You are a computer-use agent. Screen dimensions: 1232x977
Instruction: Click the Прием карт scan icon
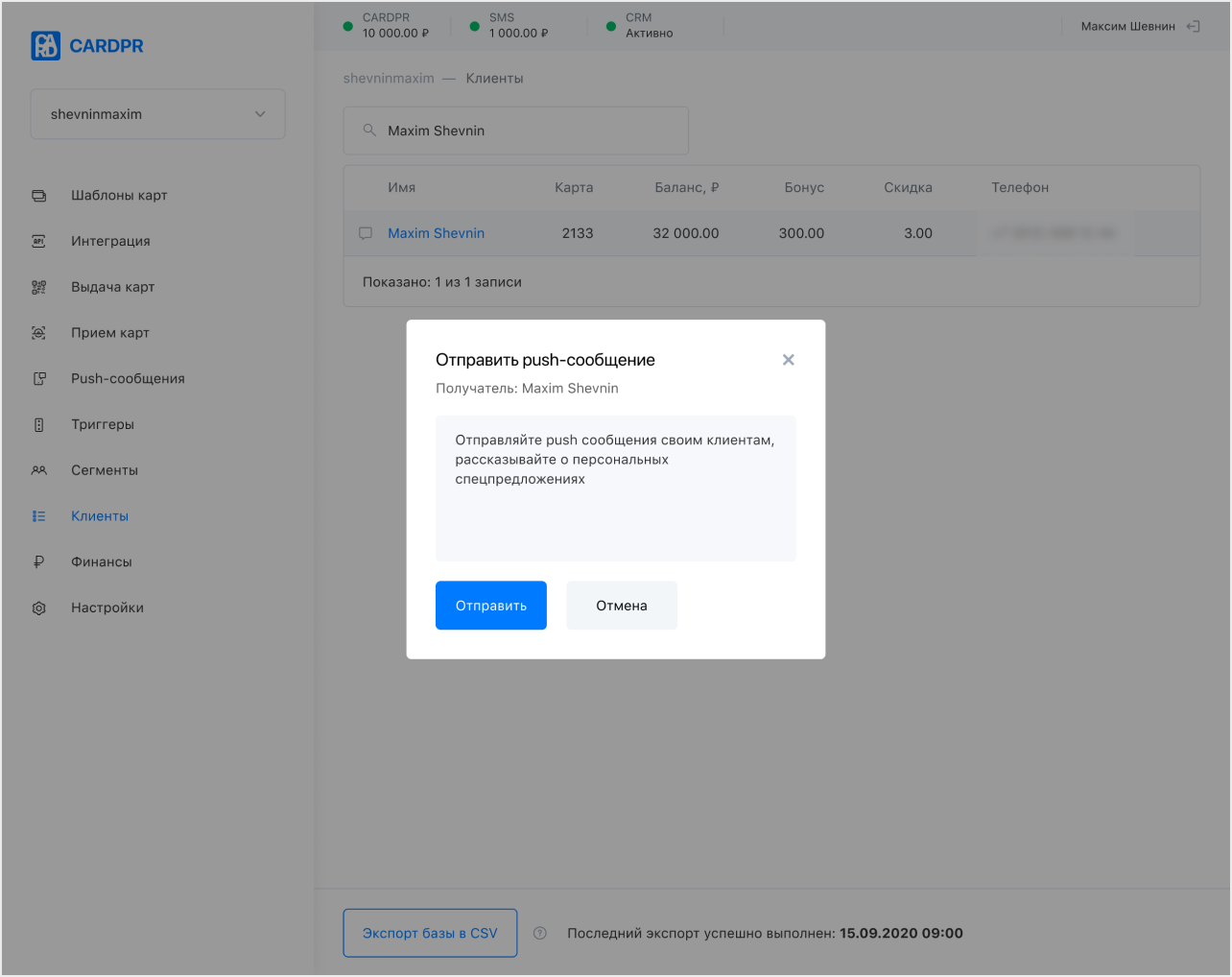pos(38,333)
